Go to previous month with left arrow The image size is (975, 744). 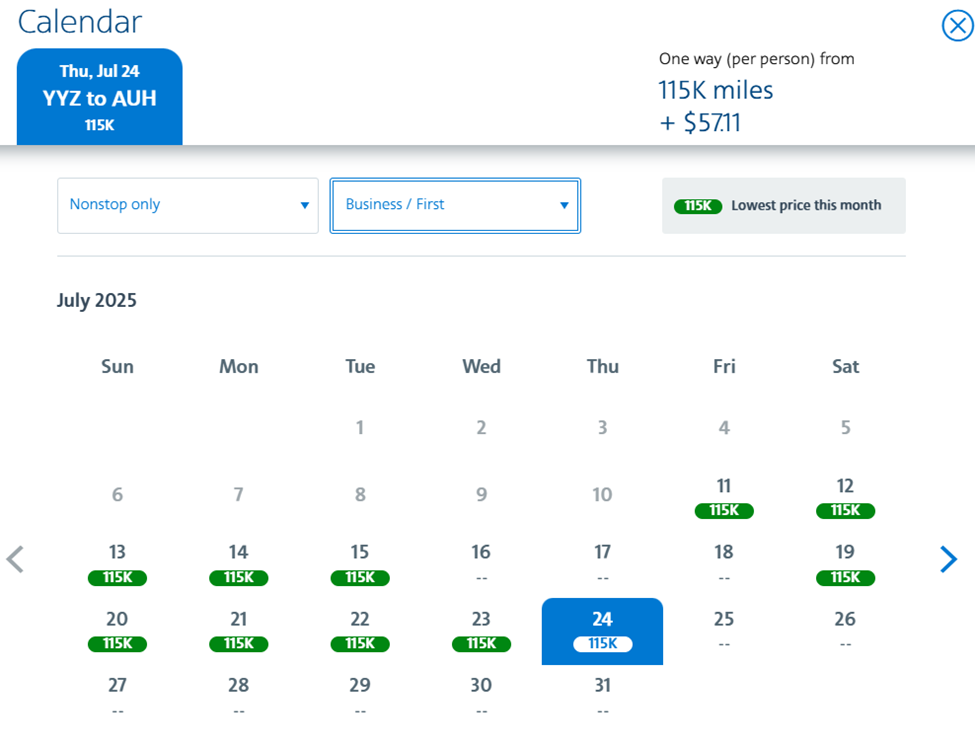point(15,559)
